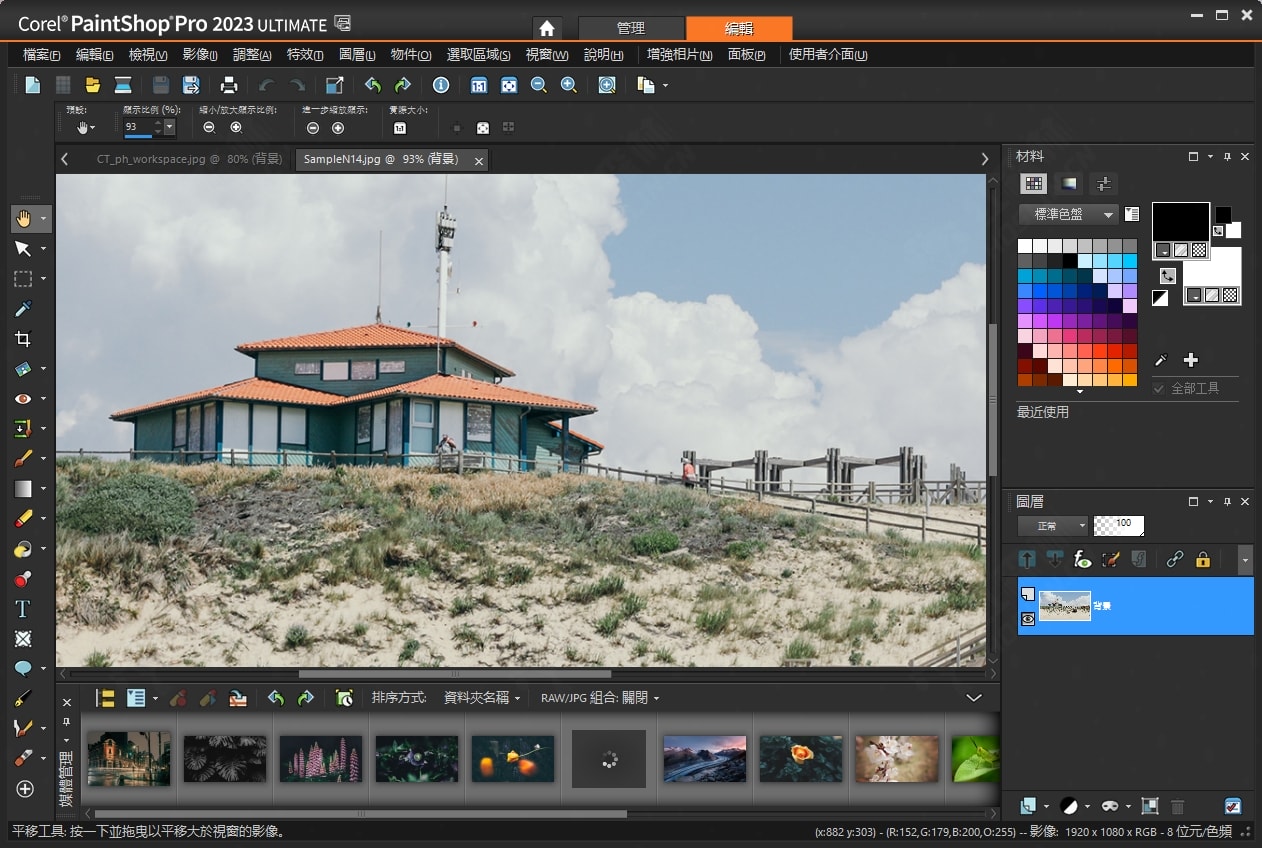Viewport: 1262px width, 848px height.
Task: Switch to CT_ph_workspace.jpg tab
Action: click(x=172, y=159)
